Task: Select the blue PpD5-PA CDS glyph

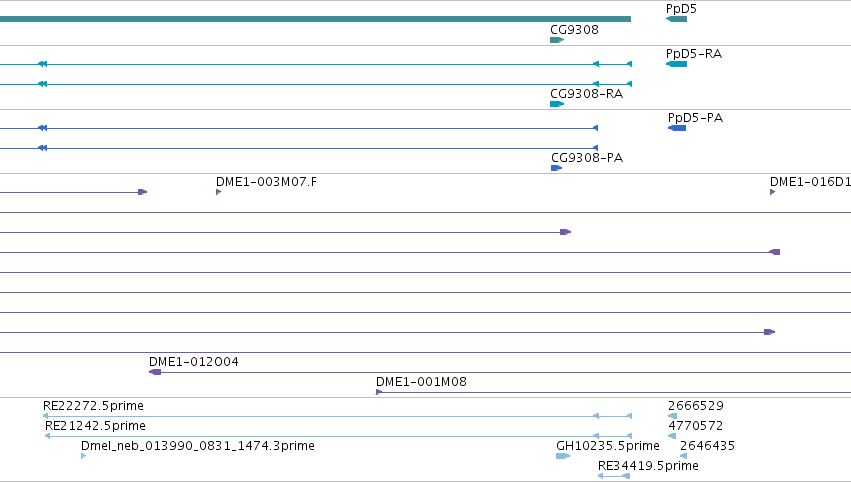Action: (x=677, y=128)
